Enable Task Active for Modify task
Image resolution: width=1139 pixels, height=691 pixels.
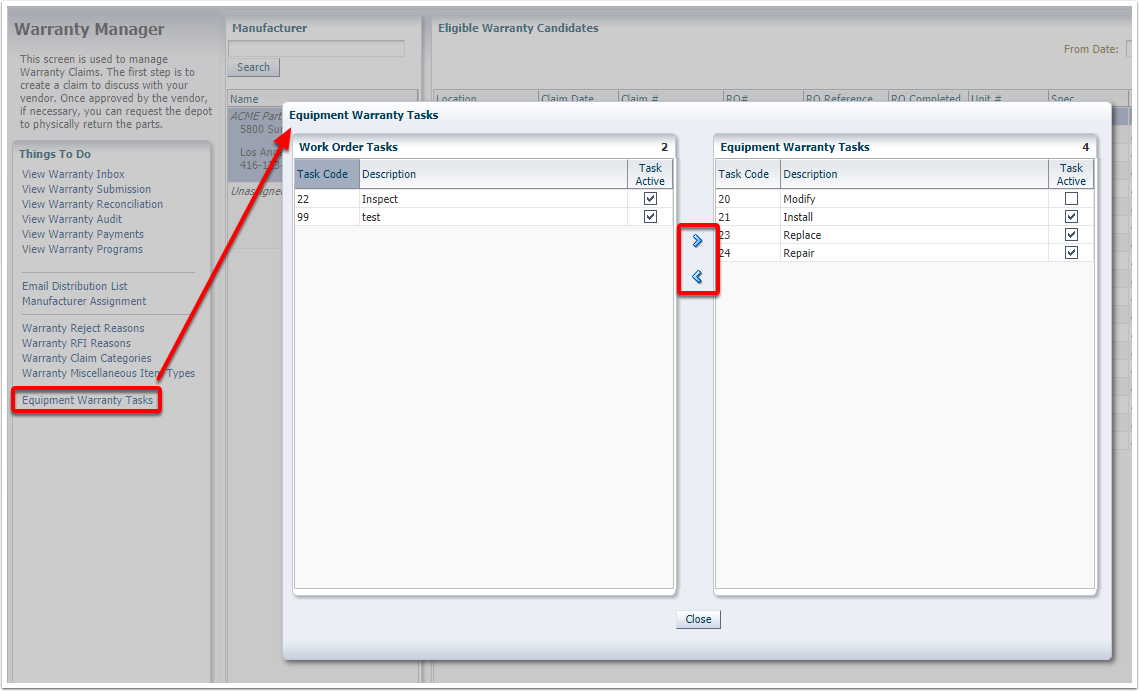pos(1071,198)
